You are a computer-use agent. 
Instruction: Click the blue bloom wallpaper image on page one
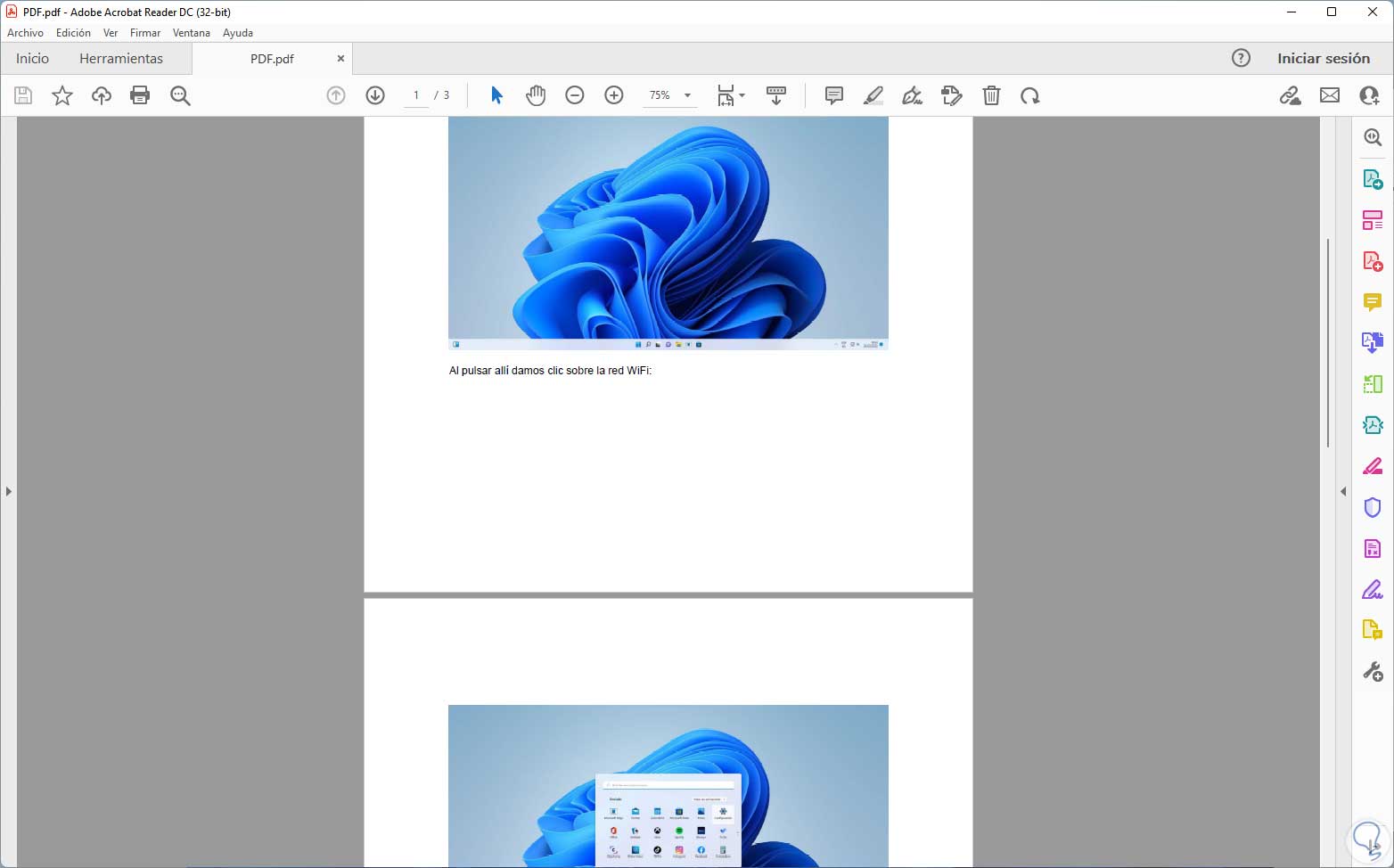coord(668,233)
